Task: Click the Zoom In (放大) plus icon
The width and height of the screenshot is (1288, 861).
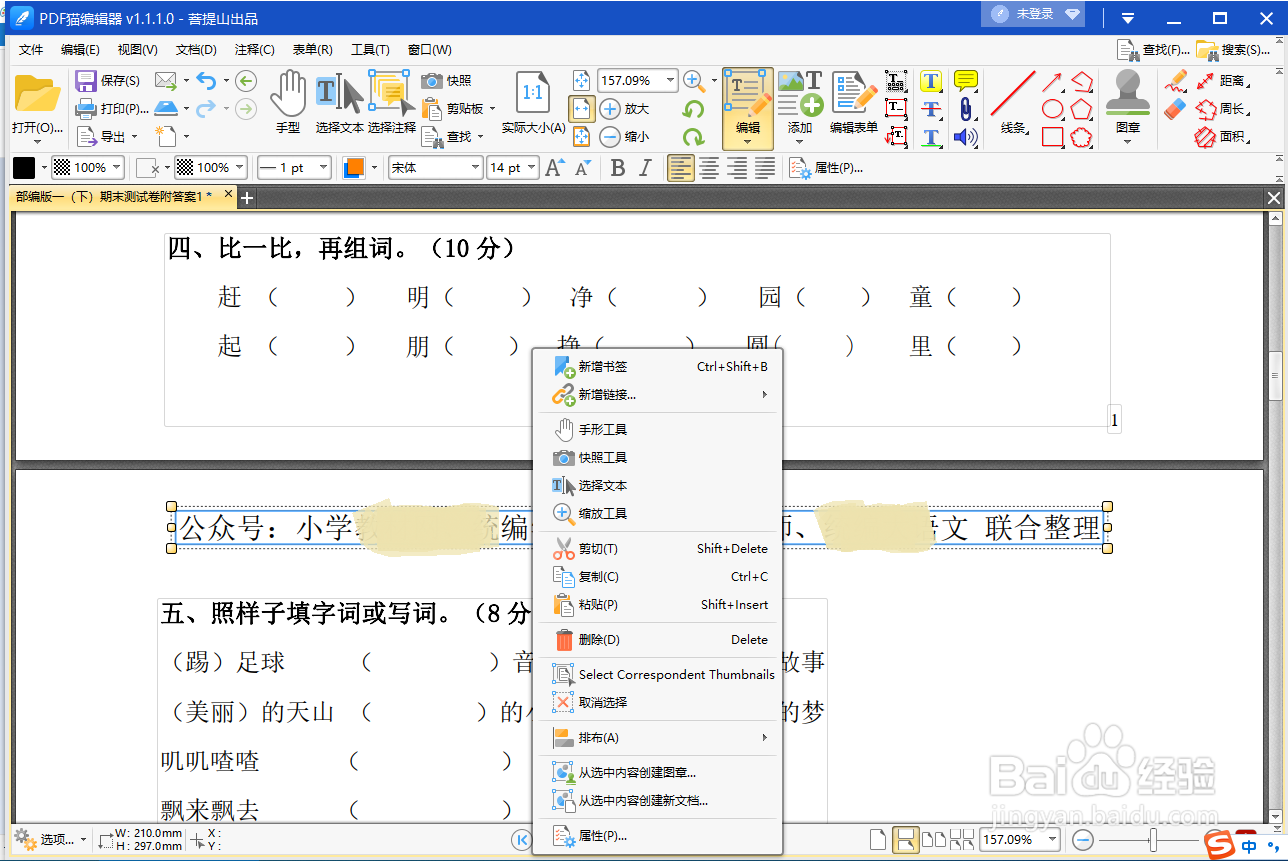Action: point(610,109)
